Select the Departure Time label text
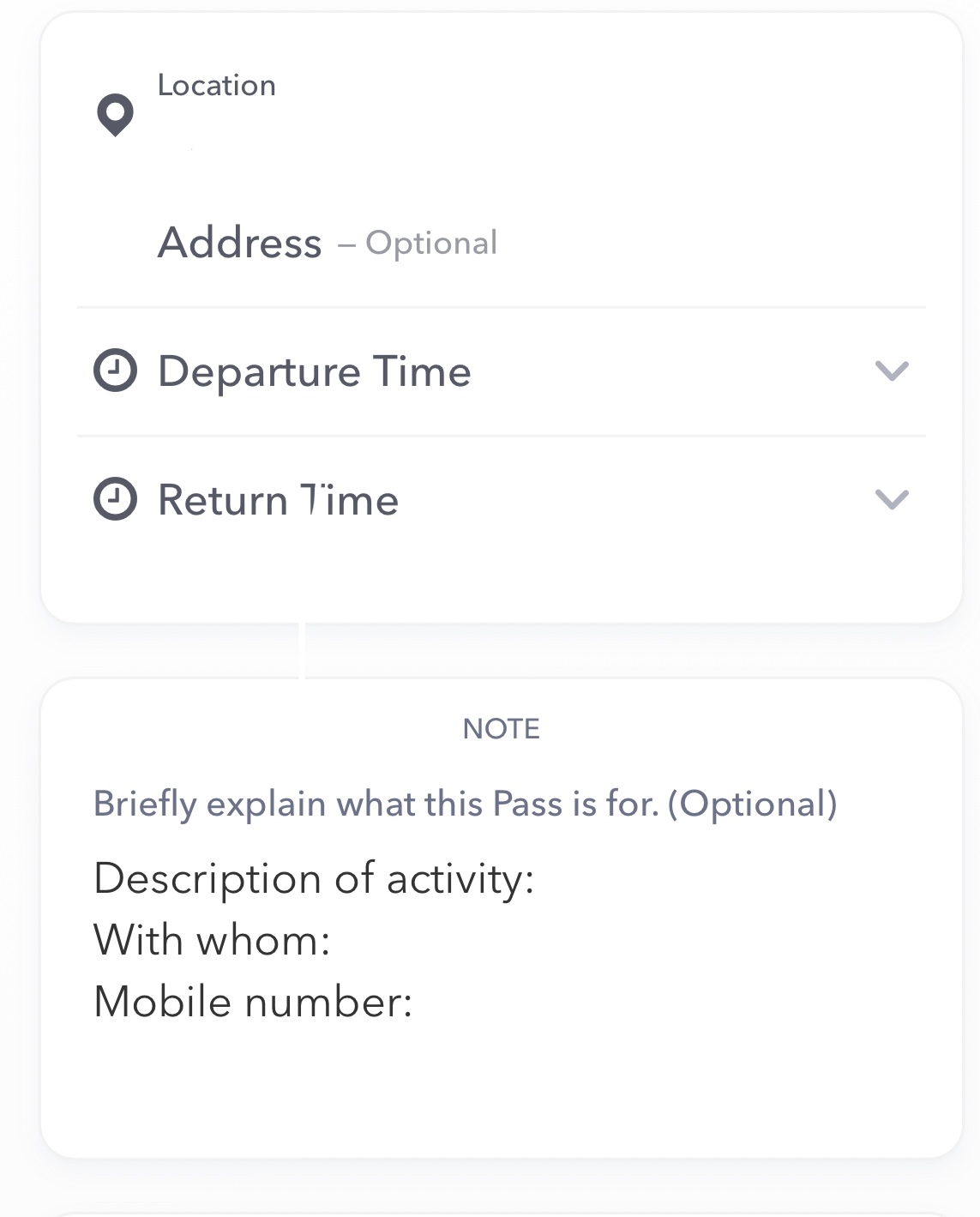980x1217 pixels. (315, 371)
